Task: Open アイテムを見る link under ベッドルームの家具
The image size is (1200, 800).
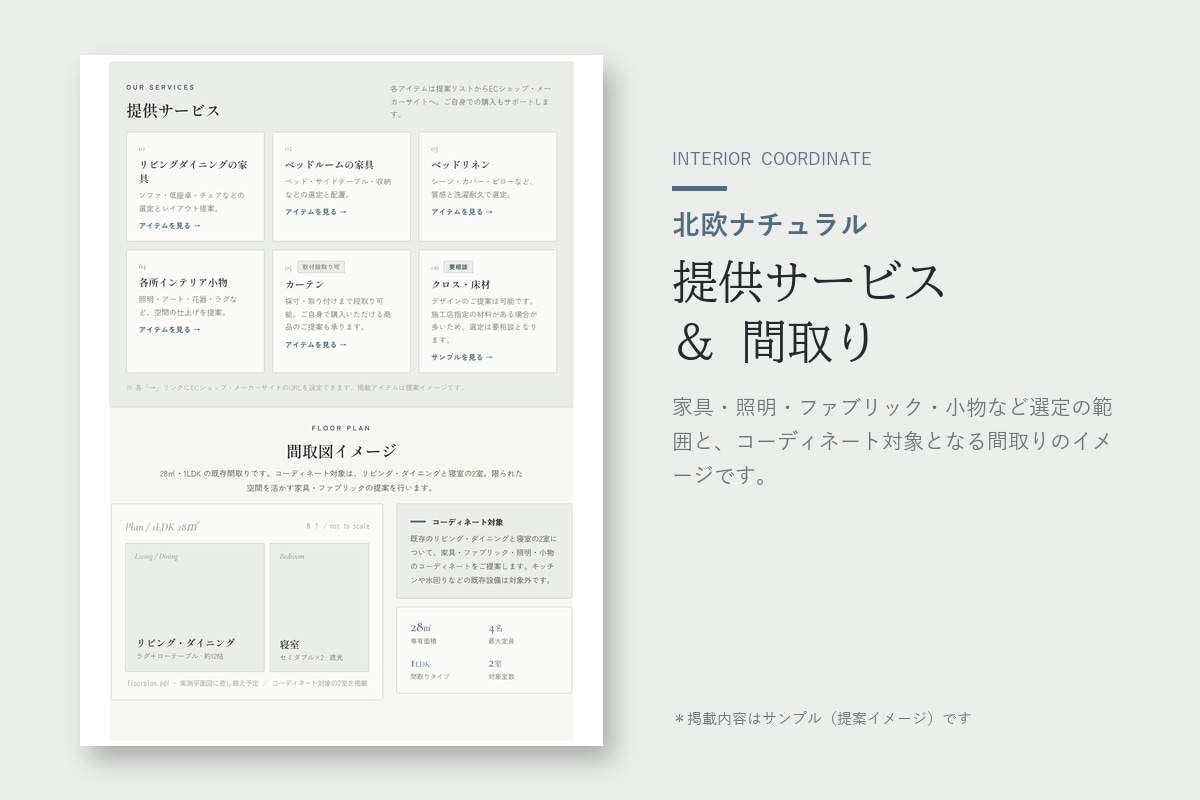Action: (315, 212)
